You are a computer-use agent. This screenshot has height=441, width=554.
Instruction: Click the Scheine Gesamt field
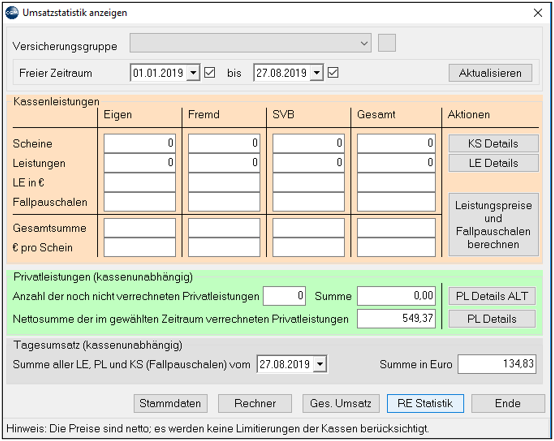(x=396, y=143)
